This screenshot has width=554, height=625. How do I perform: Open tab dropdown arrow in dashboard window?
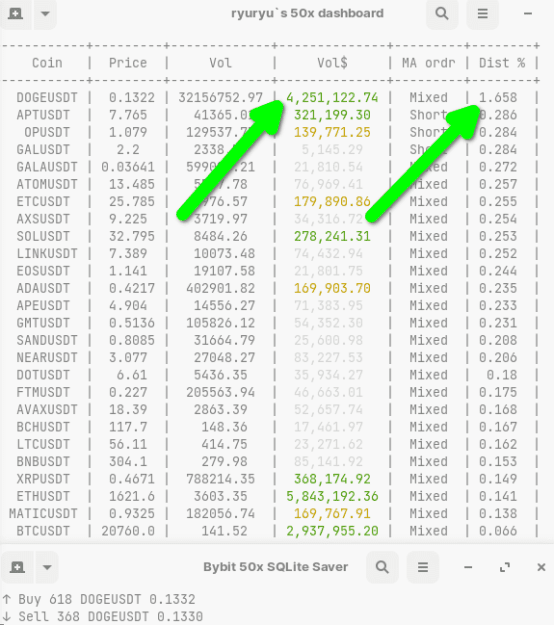45,14
